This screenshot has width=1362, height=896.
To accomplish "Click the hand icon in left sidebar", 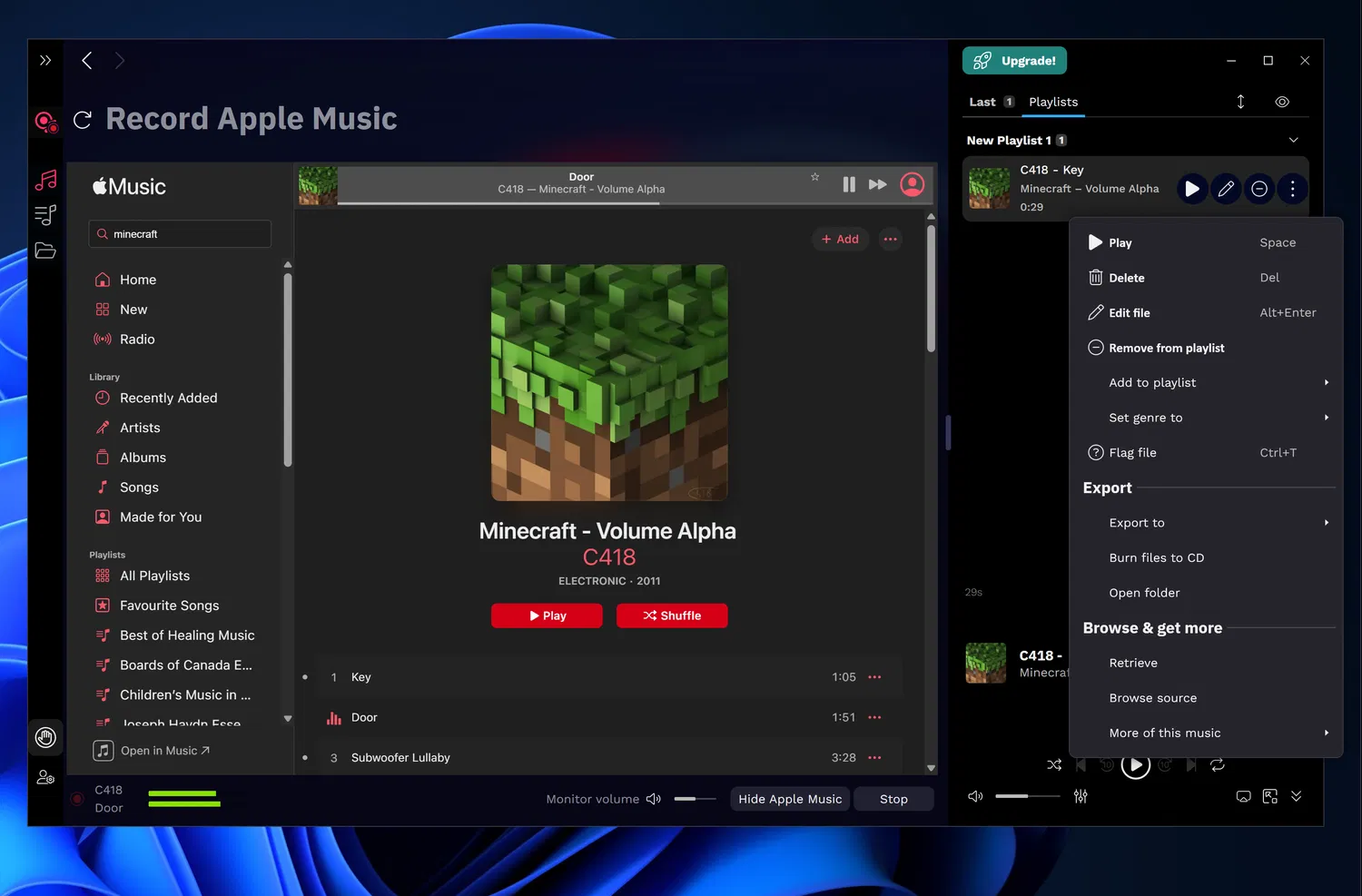I will (x=45, y=737).
